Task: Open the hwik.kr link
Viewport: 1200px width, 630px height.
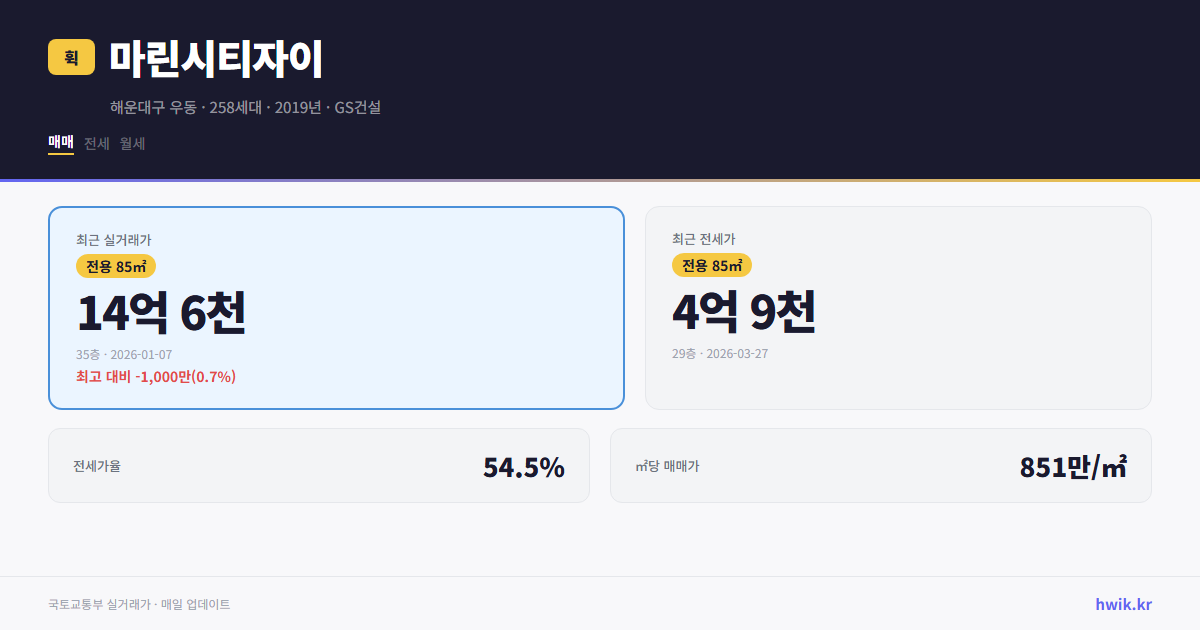Action: pos(1121,604)
